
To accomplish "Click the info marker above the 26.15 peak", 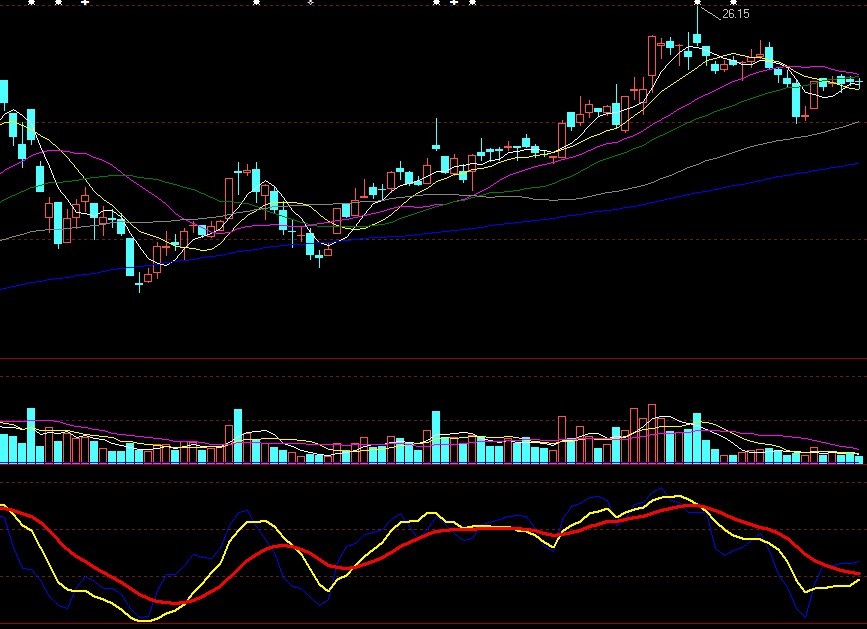I will click(x=697, y=3).
